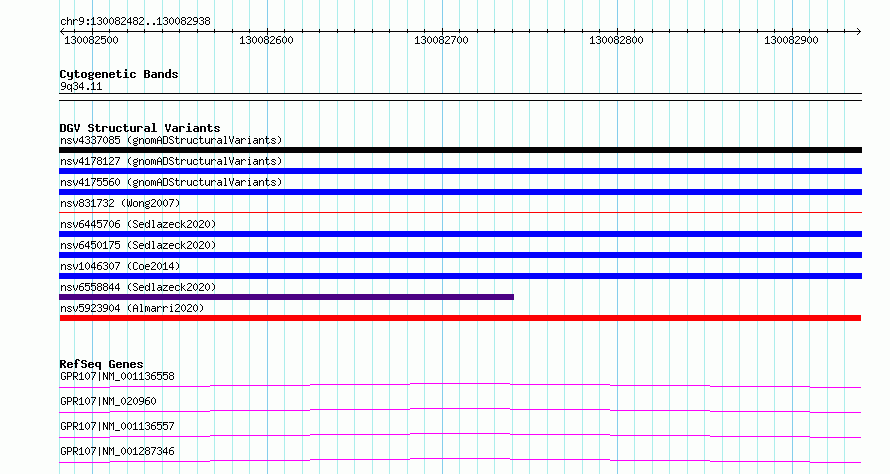Image resolution: width=890 pixels, height=474 pixels.
Task: Click the magenta line of NM_001136558
Action: click(x=460, y=385)
